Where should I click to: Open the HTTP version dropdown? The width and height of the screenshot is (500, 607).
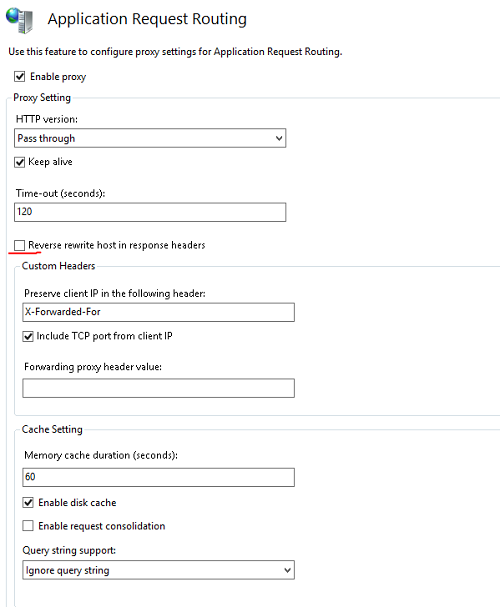point(150,138)
